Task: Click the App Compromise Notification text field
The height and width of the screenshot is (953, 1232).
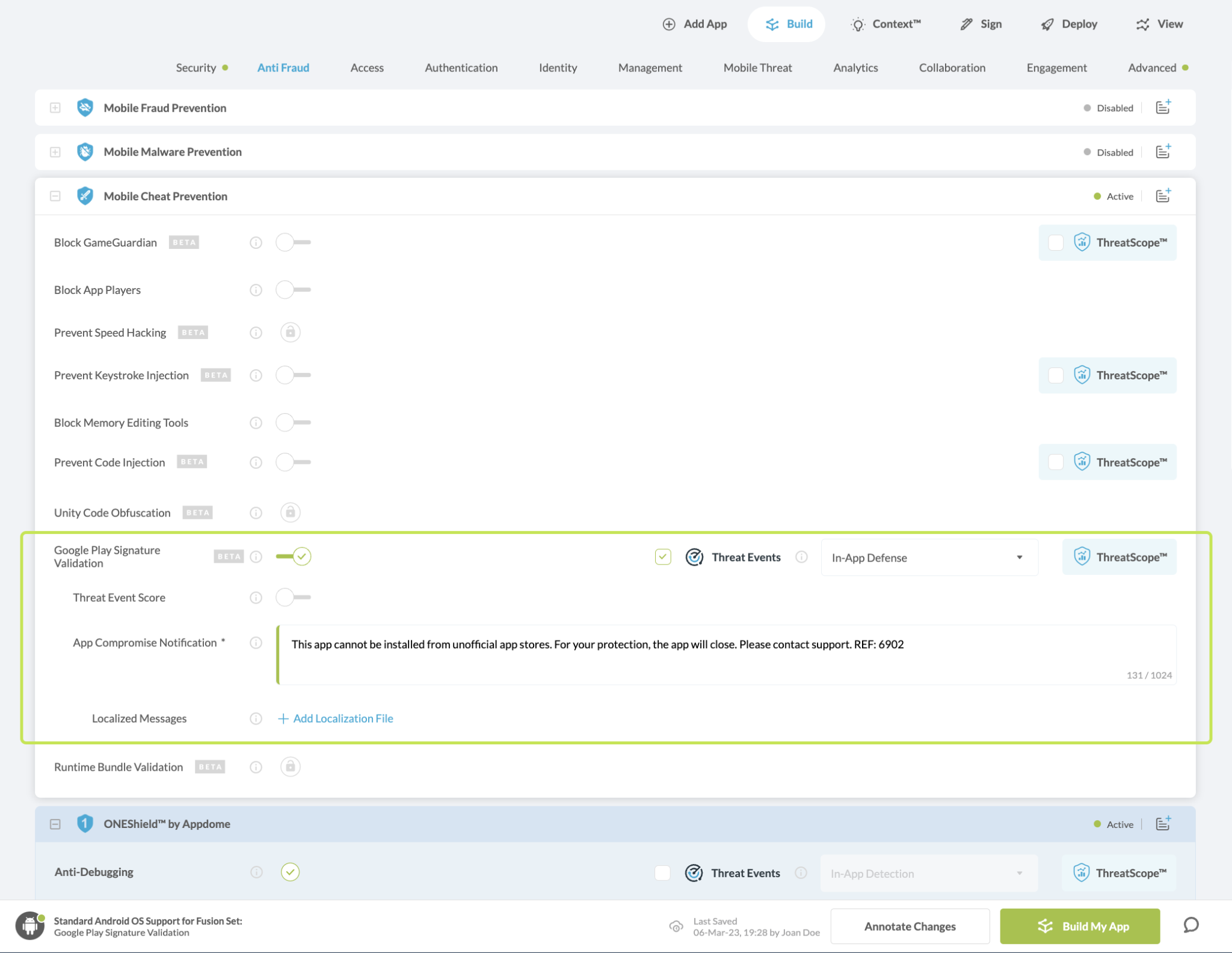Action: pos(725,654)
